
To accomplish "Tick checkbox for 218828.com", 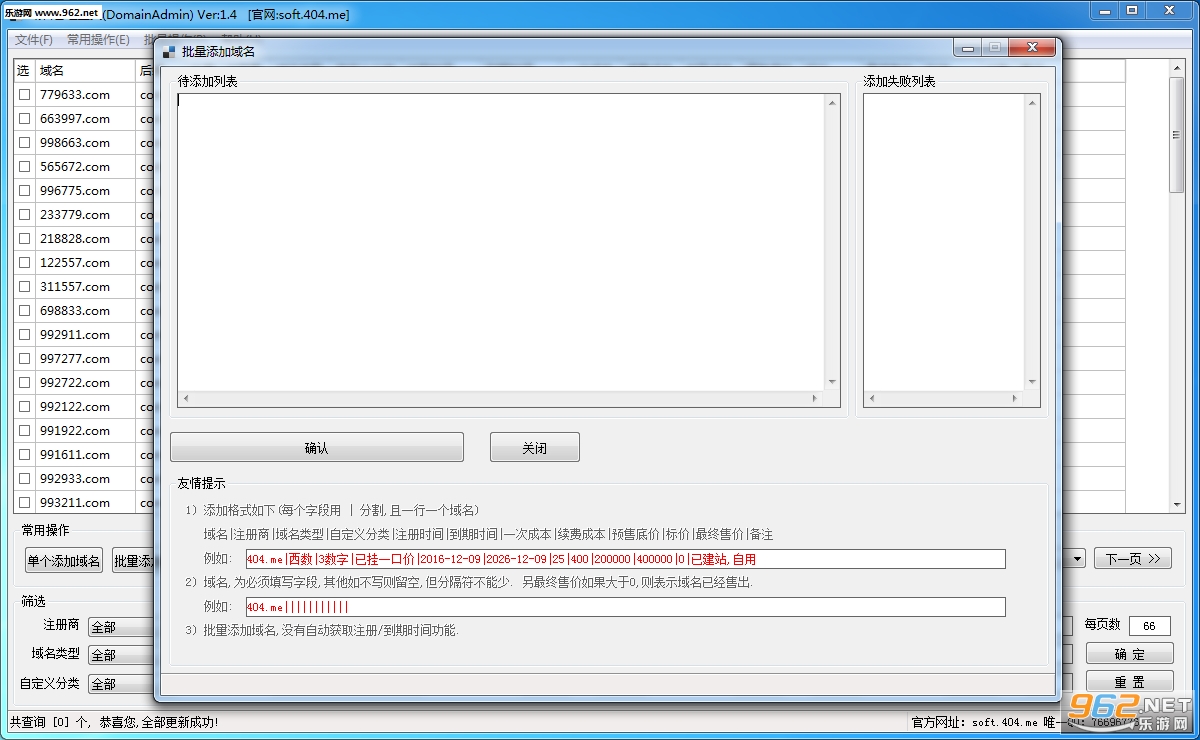I will (x=25, y=239).
